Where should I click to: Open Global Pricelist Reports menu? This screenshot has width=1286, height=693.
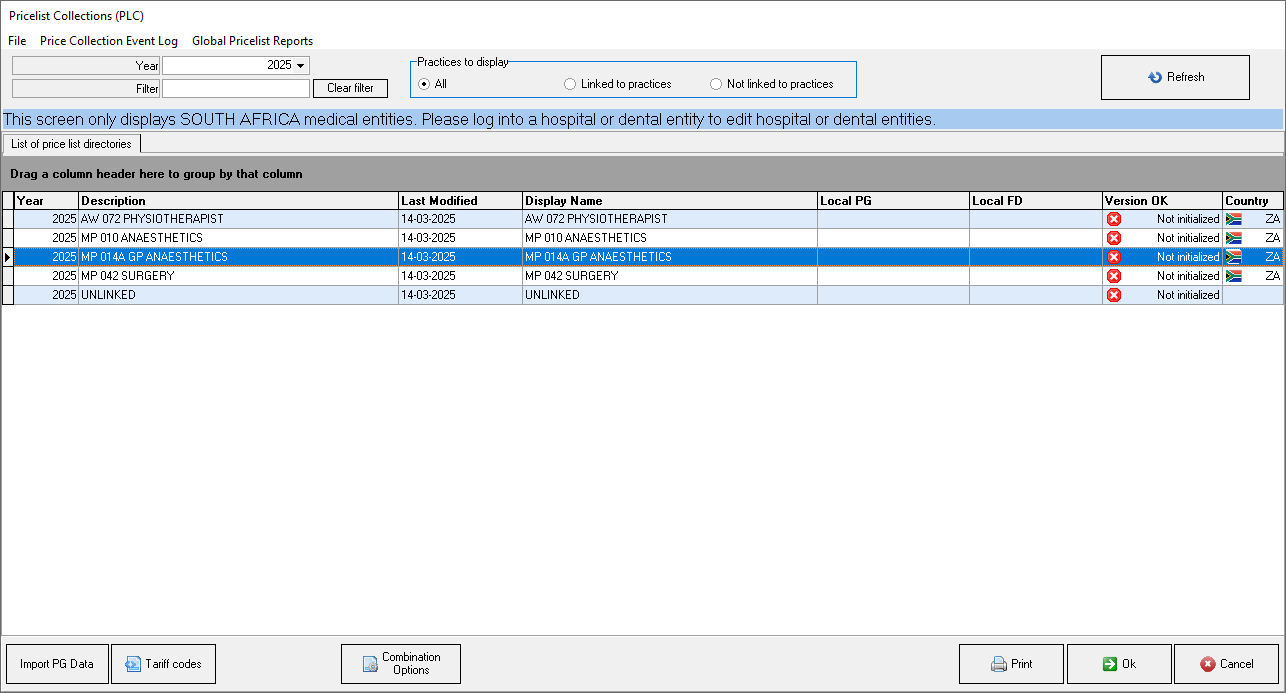252,41
